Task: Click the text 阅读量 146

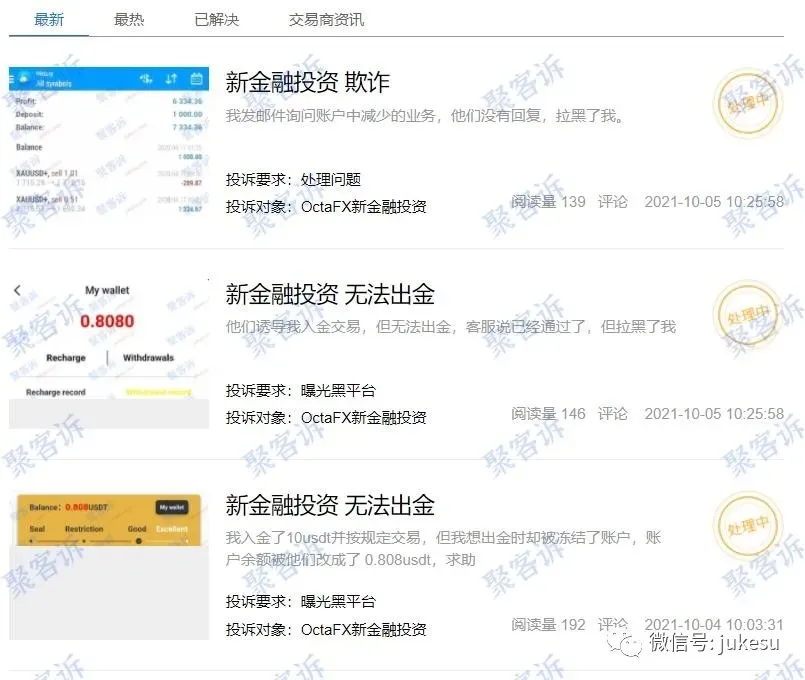Action: (548, 414)
